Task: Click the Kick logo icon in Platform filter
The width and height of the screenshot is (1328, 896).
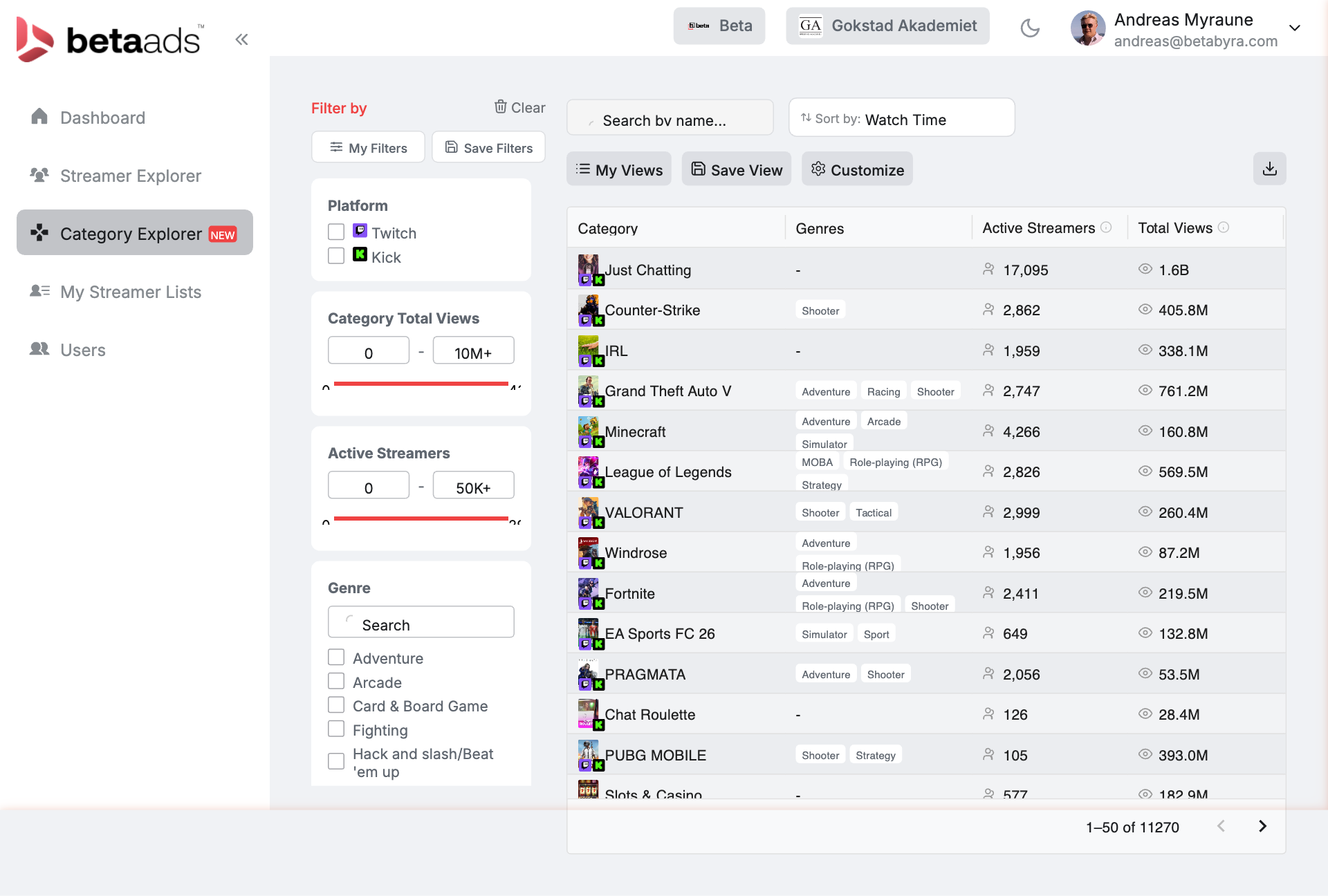Action: [360, 254]
